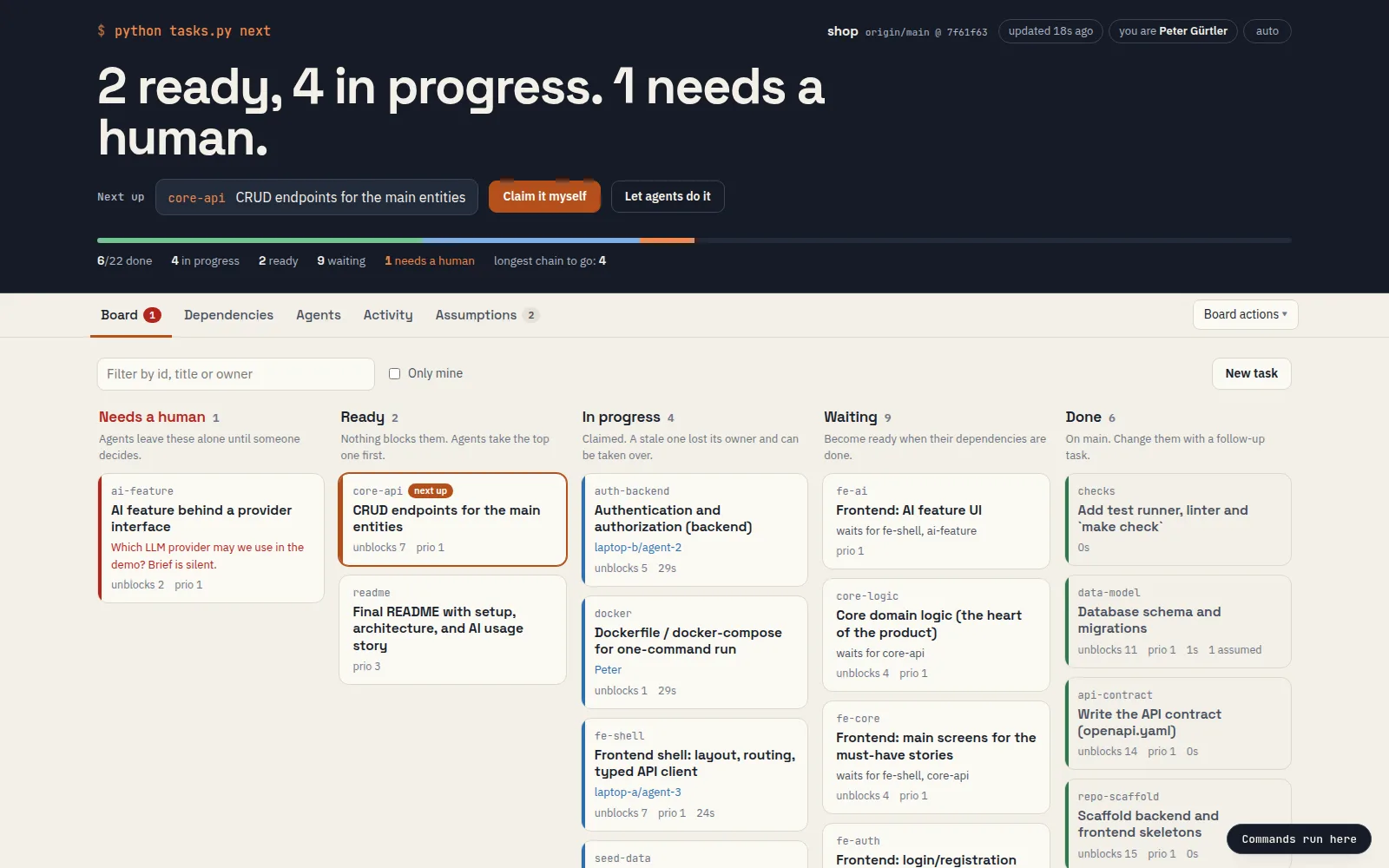Toggle the 'Only mine' checkbox

[394, 373]
